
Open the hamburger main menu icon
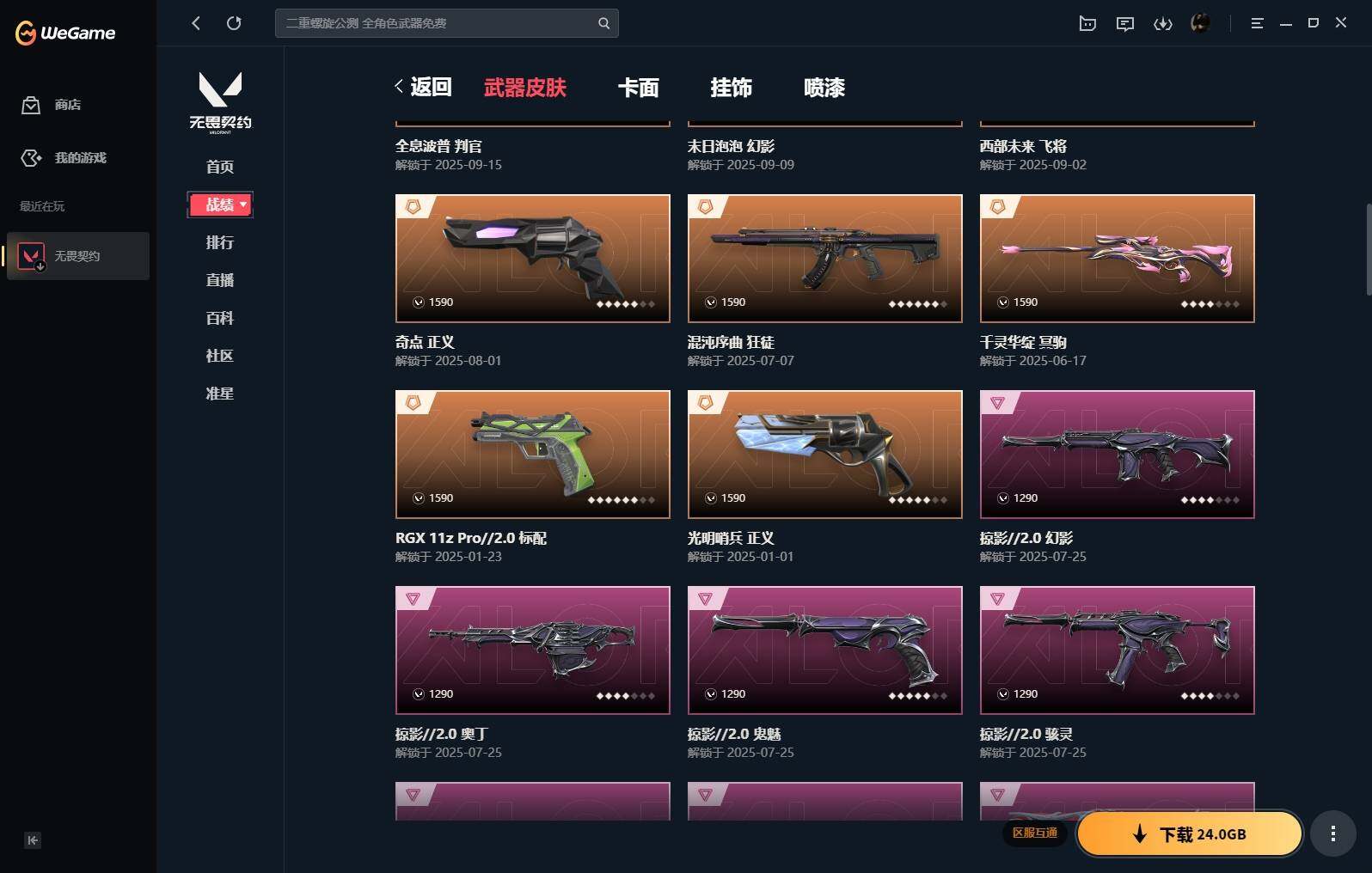(x=1257, y=23)
